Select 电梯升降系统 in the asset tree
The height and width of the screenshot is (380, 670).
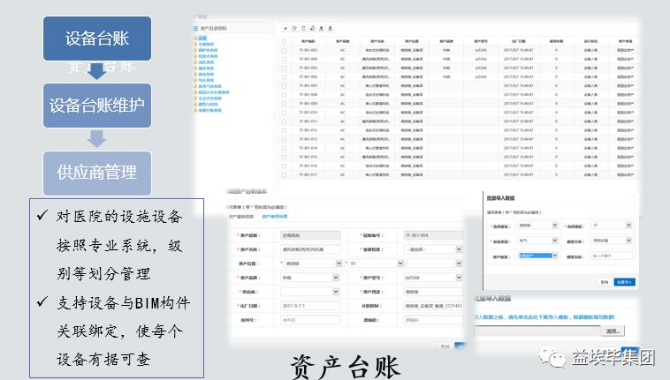(210, 110)
